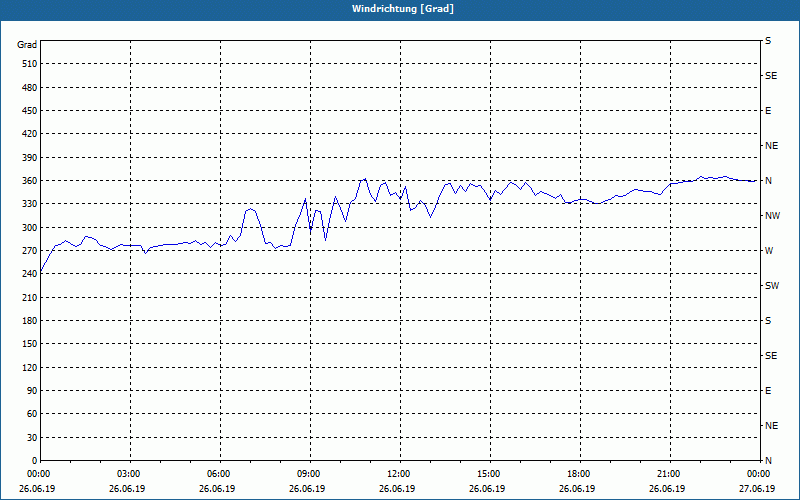Click the 'Grad' y-axis unit label
800x500 pixels.
click(x=27, y=45)
